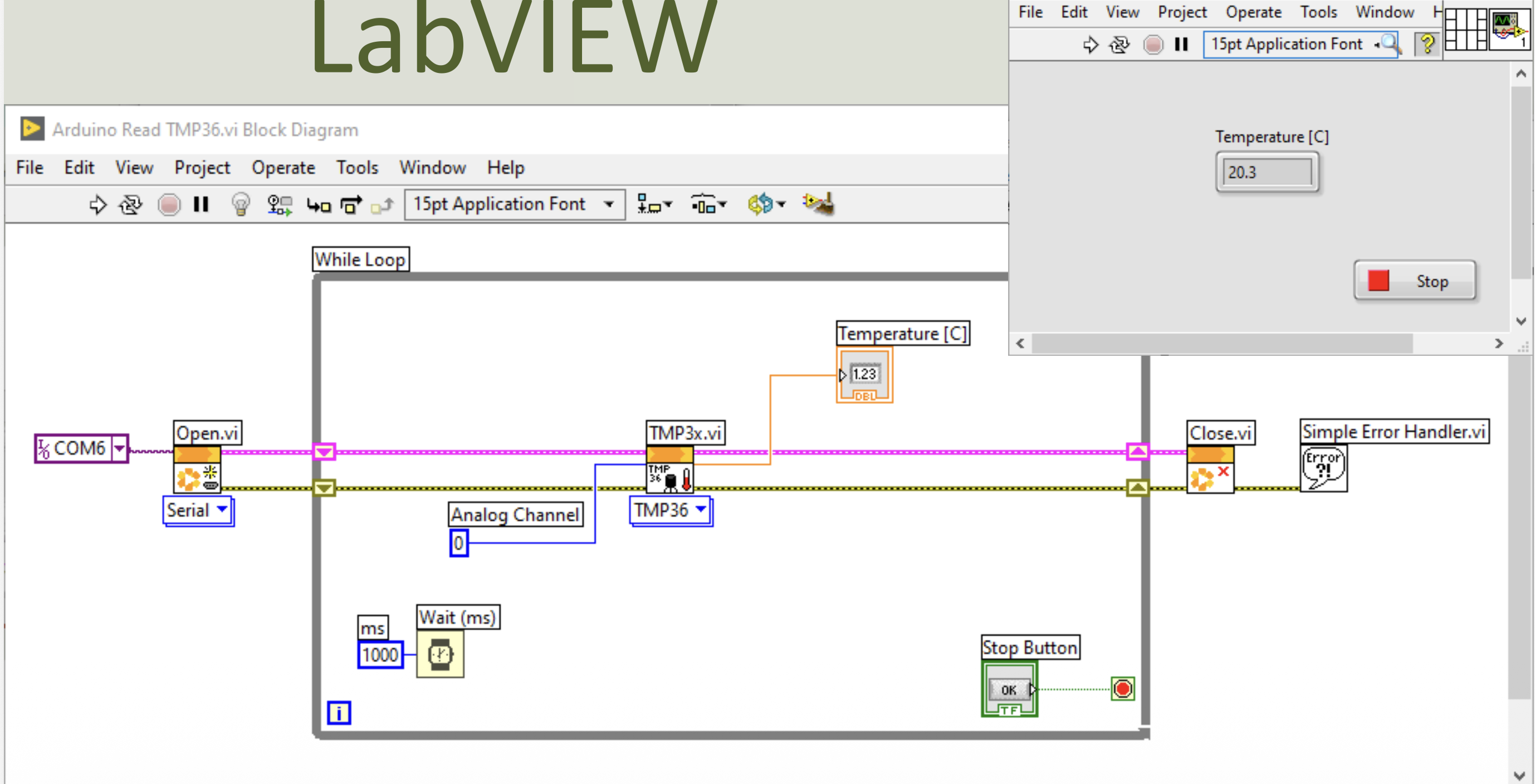1535x784 pixels.
Task: Select the Close.vi node icon
Action: [x=1210, y=470]
